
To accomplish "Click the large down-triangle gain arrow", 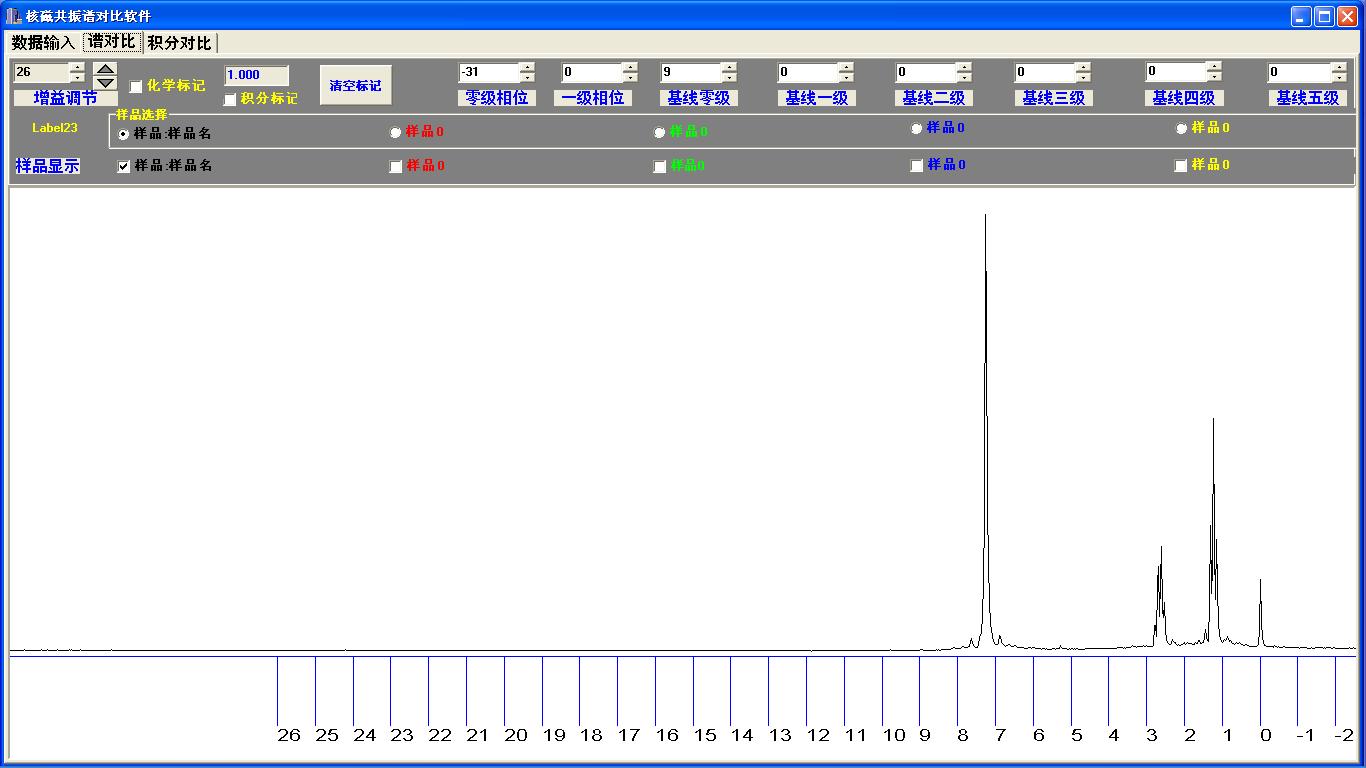I will (105, 82).
